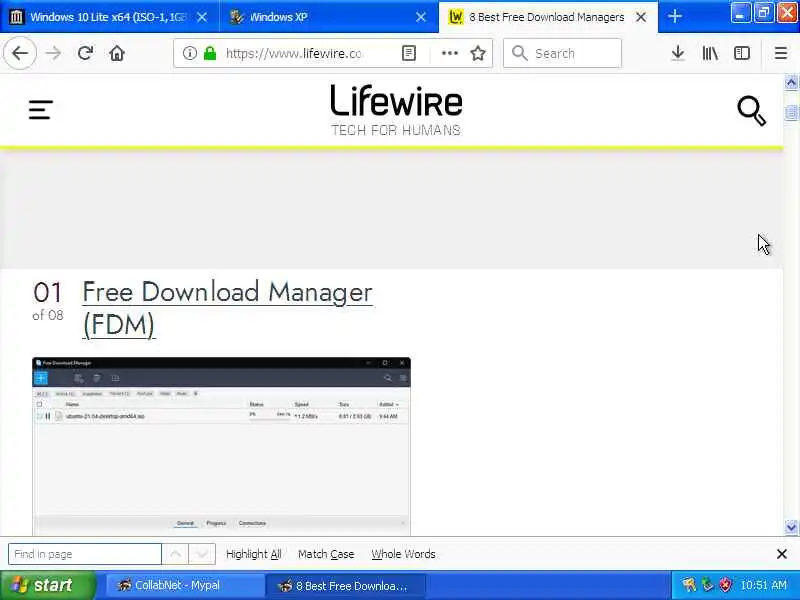Go back to the previous page

(20, 53)
